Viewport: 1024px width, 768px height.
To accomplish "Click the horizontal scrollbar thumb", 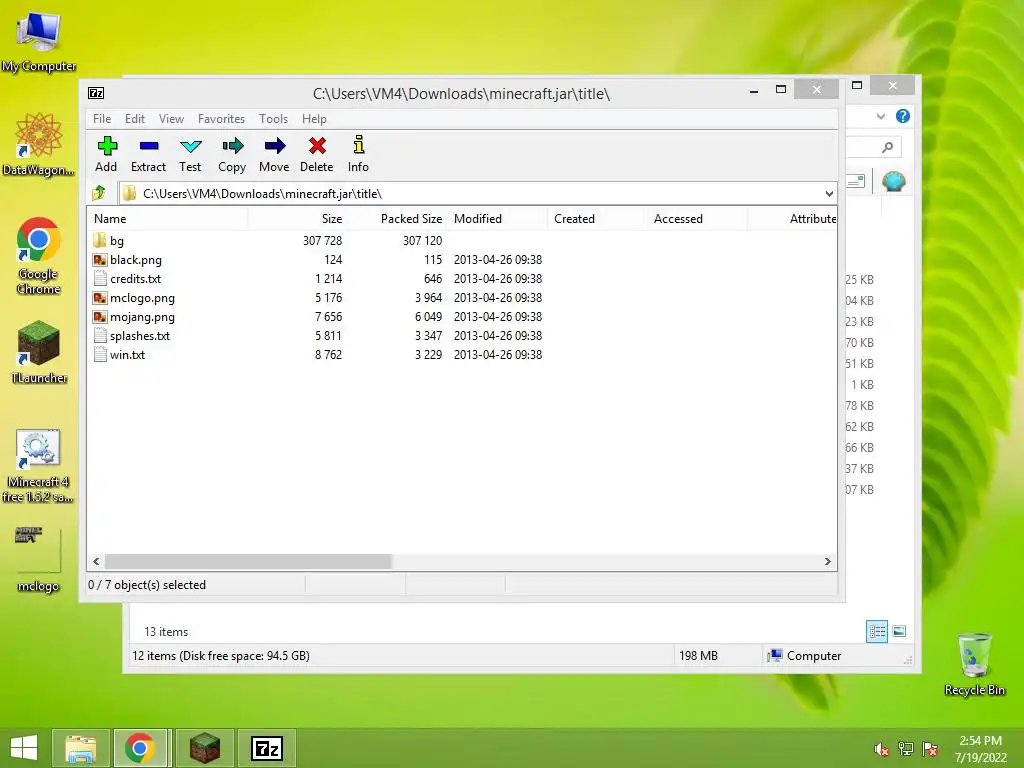I will [248, 562].
